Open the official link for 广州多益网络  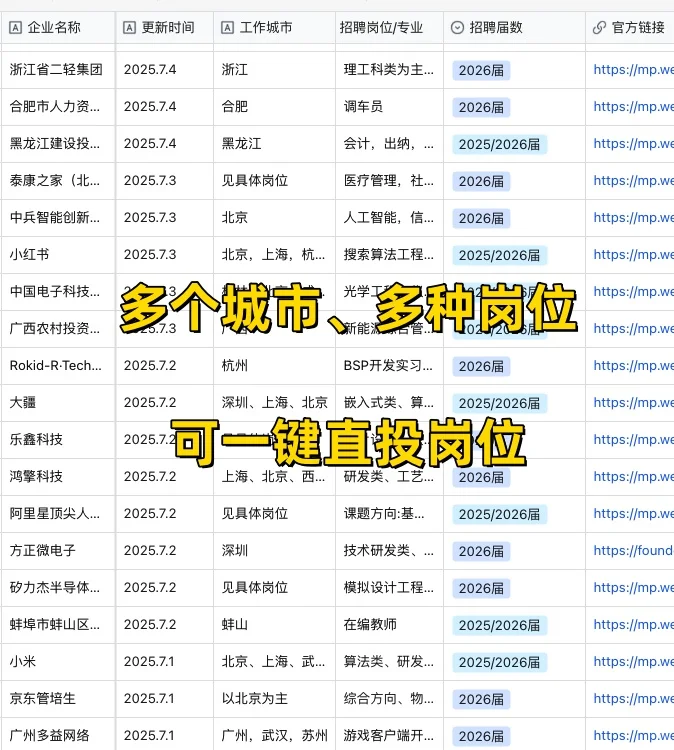tap(633, 735)
